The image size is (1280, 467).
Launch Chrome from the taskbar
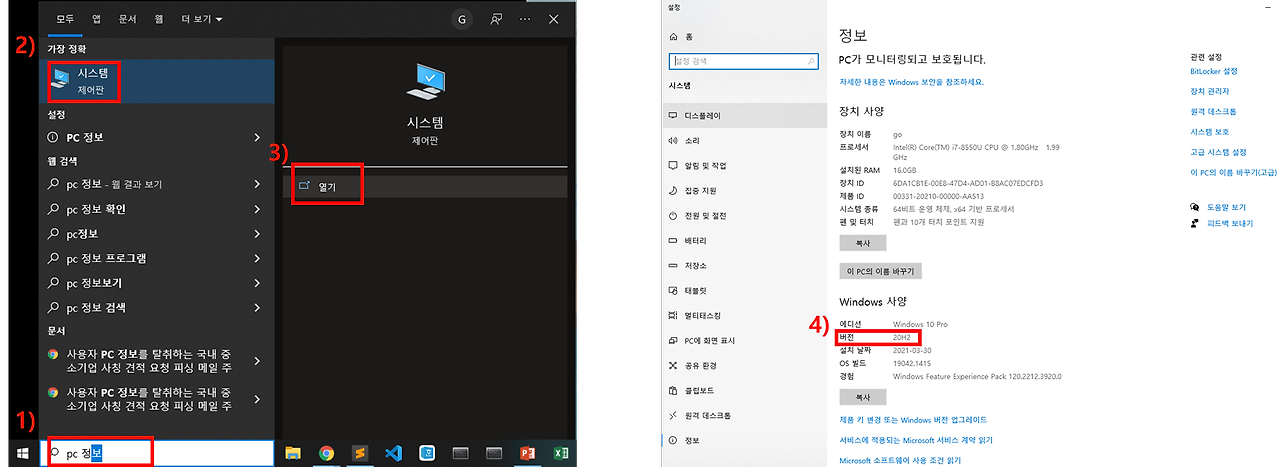326,453
